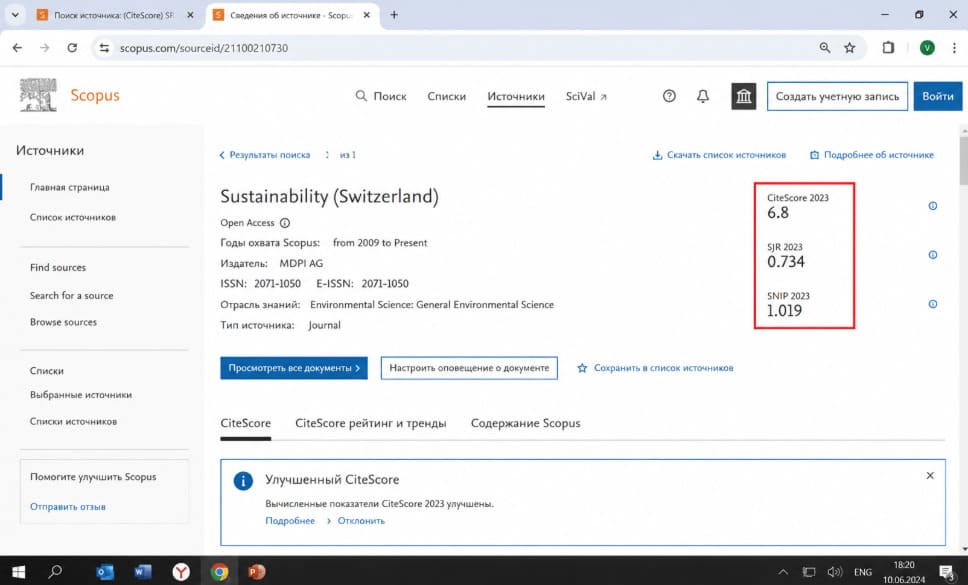Open the Поиск search menu item
Screen dimensions: 968x585
click(x=381, y=96)
